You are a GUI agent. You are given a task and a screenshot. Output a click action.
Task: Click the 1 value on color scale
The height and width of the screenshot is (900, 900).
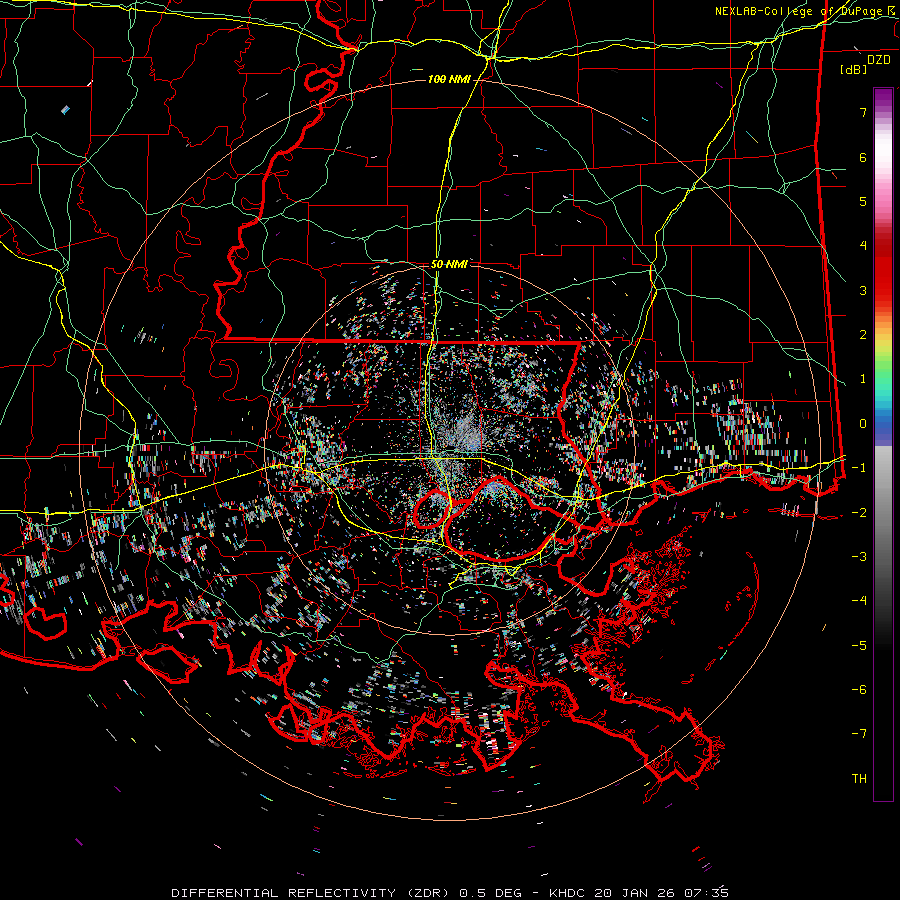(x=863, y=379)
